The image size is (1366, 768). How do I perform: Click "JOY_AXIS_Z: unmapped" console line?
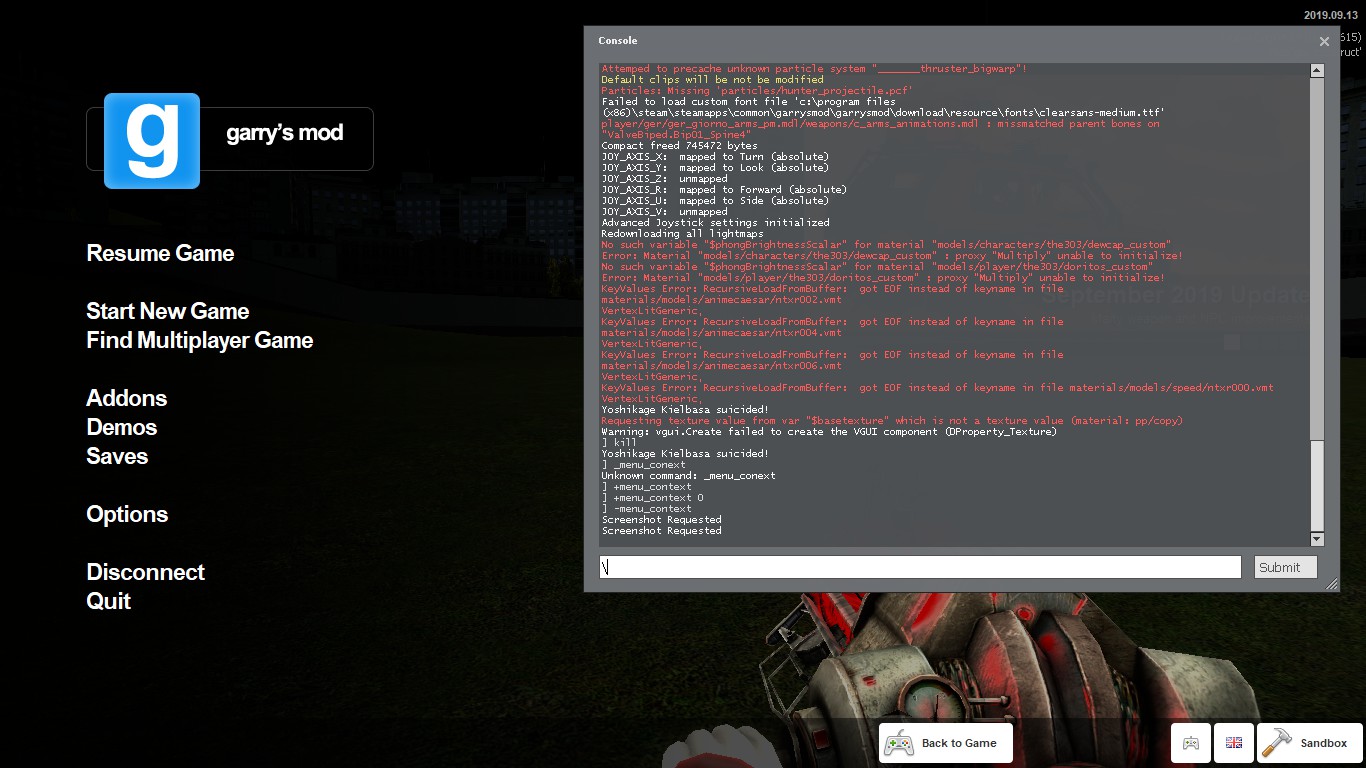coord(664,179)
